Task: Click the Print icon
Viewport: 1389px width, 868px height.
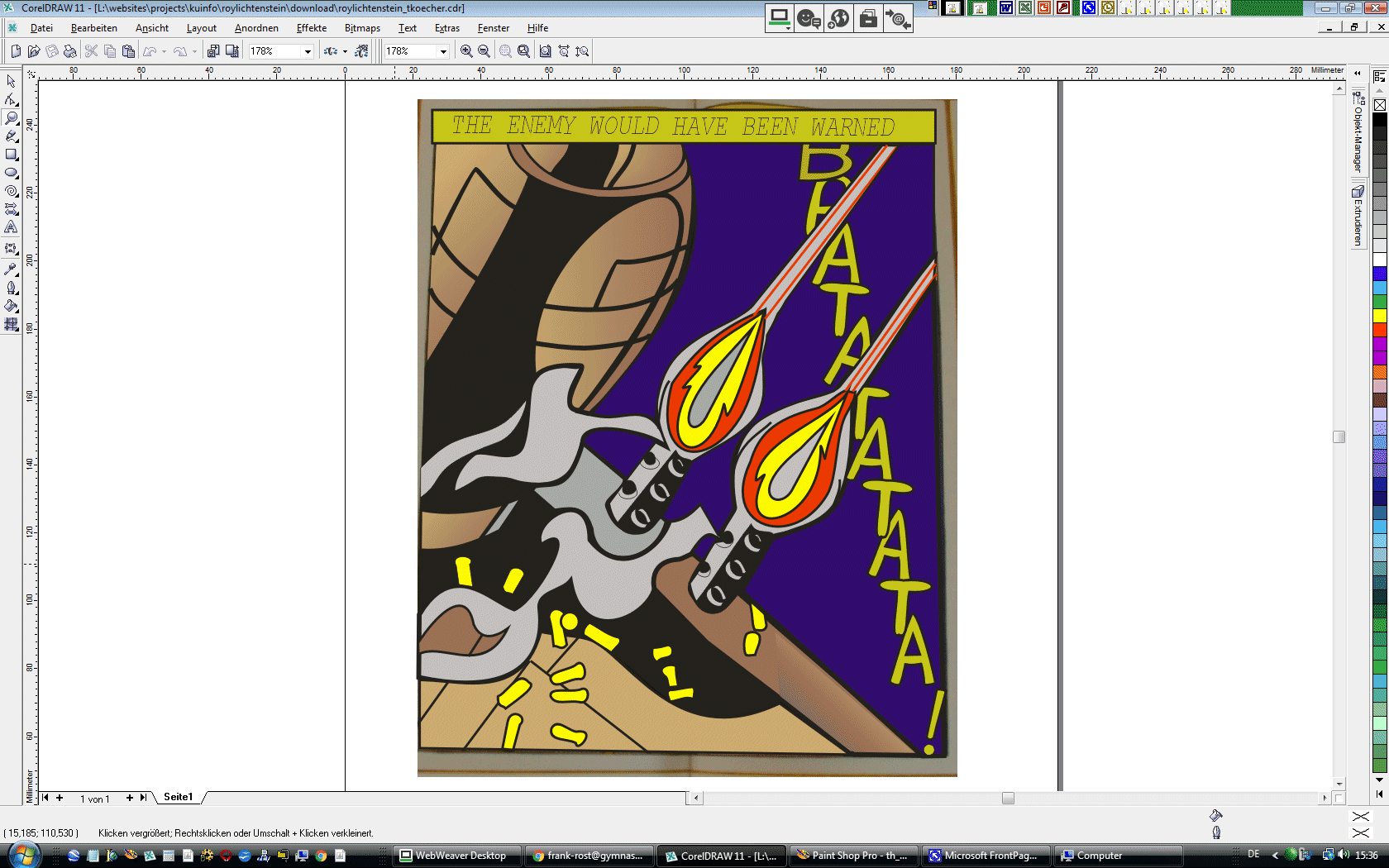Action: [x=70, y=51]
